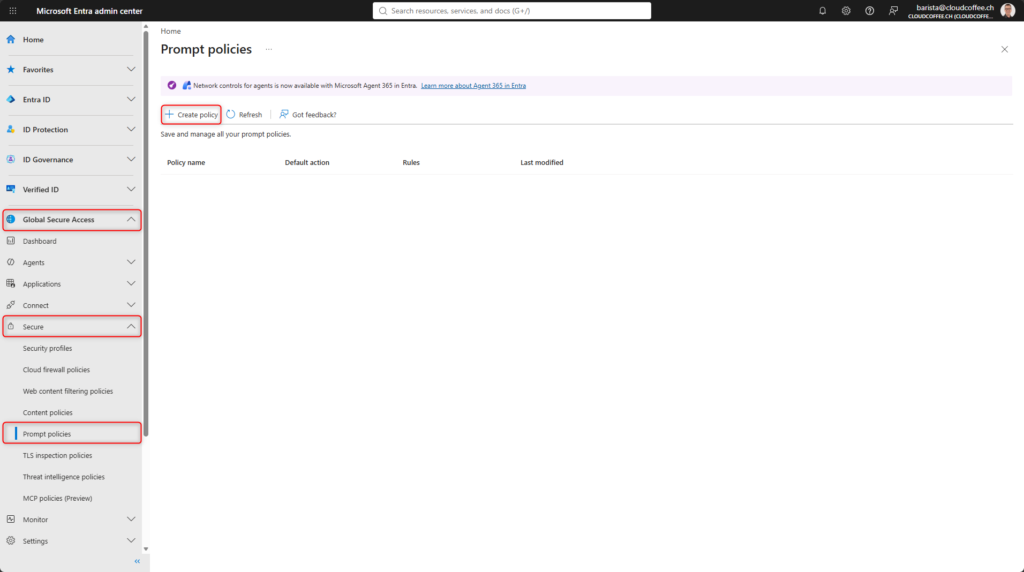Close the Prompt policies blade
The image size is (1024, 572).
coord(1004,50)
